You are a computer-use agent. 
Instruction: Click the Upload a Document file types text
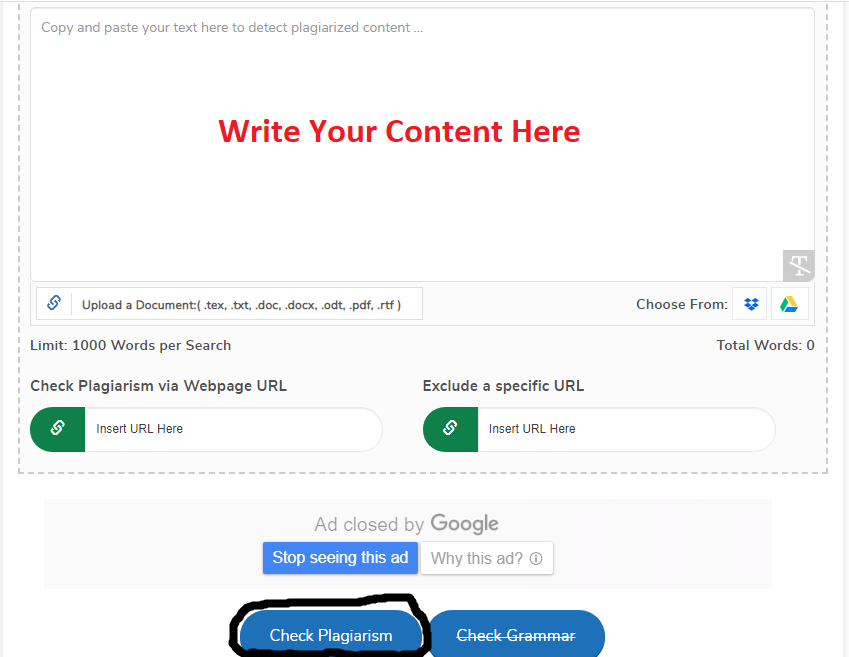coord(241,305)
